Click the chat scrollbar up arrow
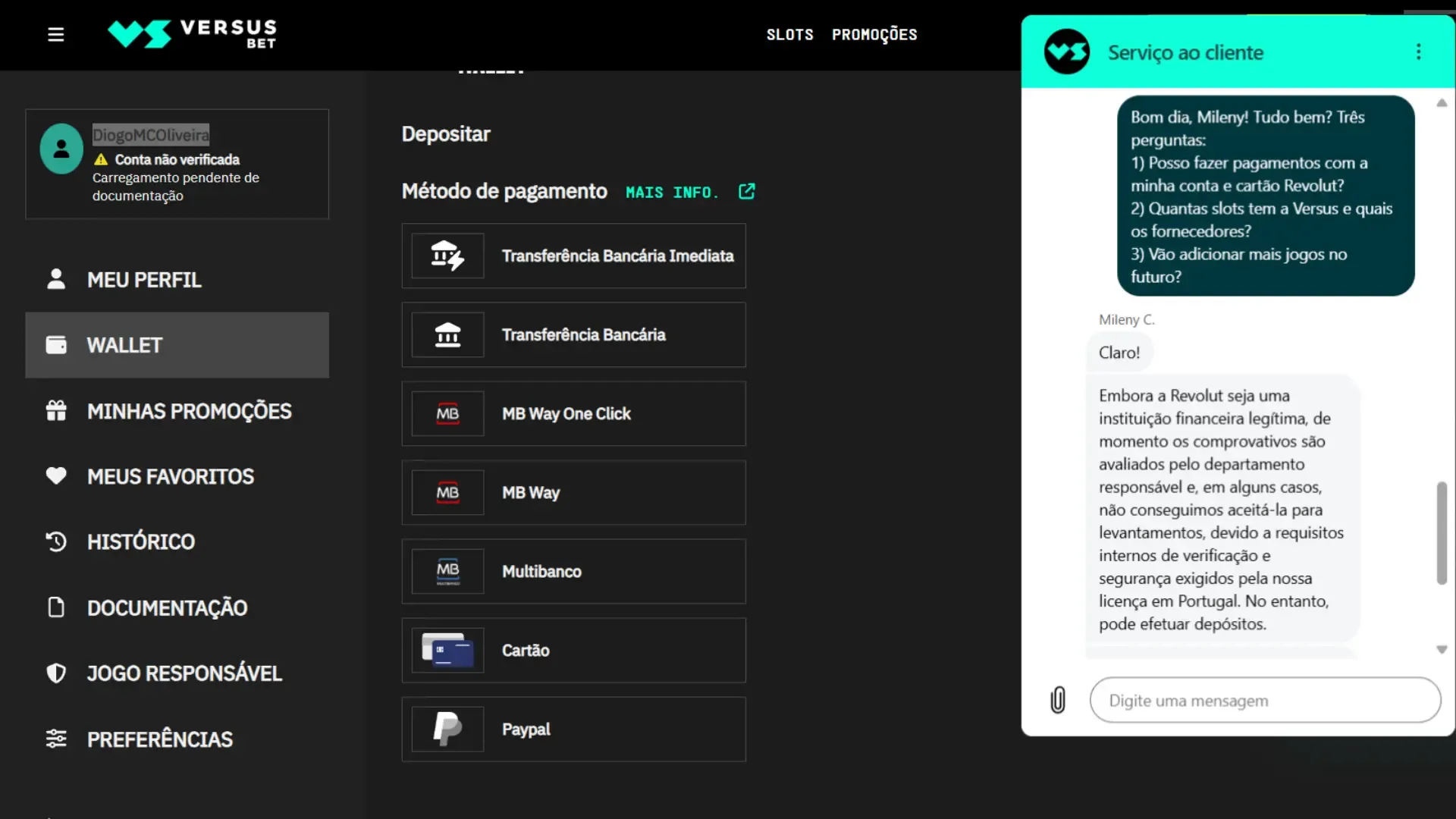 click(1442, 103)
